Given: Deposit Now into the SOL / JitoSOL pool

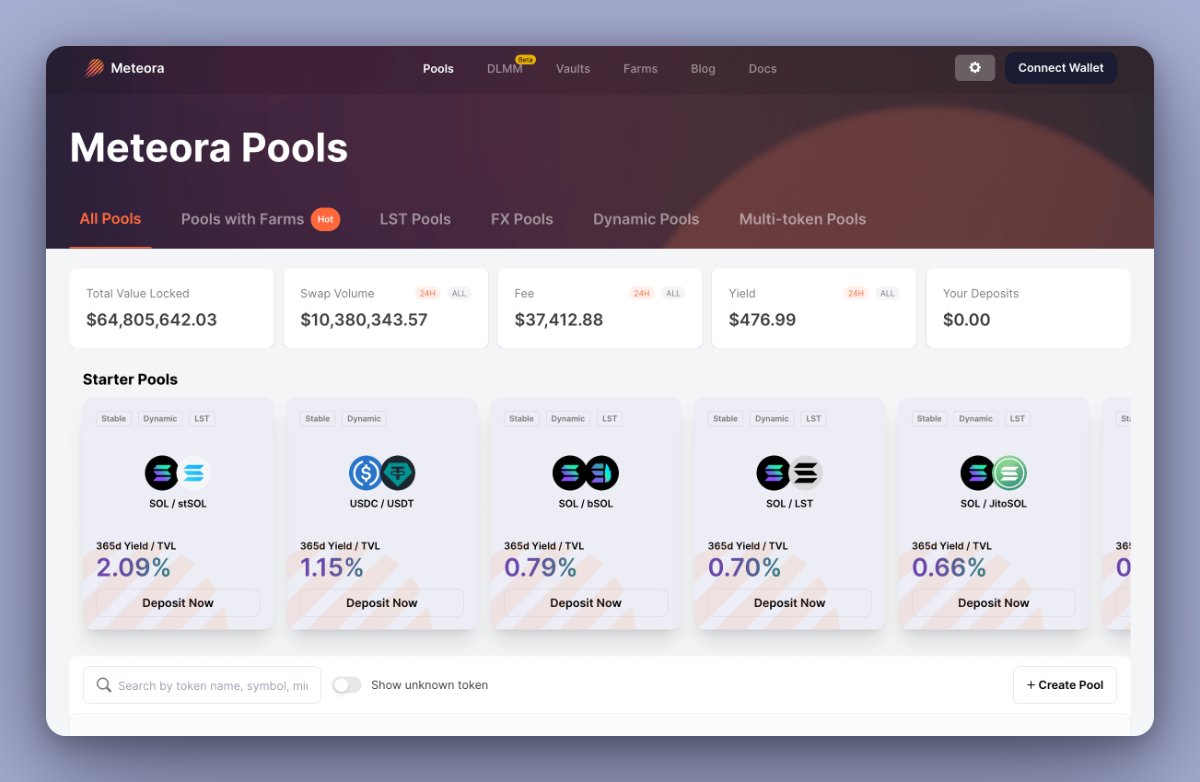Looking at the screenshot, I should coord(994,603).
